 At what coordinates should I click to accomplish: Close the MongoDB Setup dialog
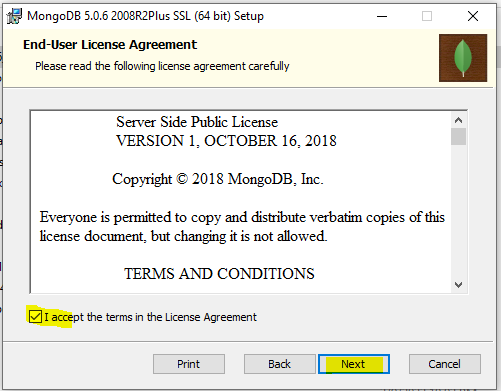click(x=473, y=16)
